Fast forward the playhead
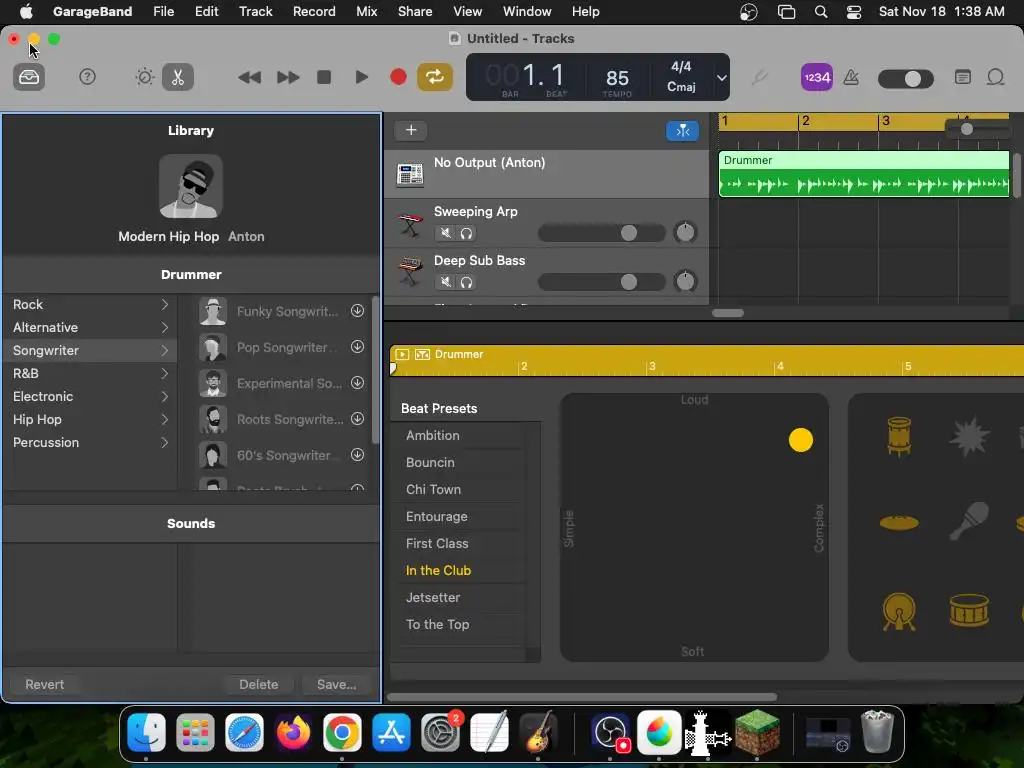Image resolution: width=1024 pixels, height=768 pixels. pyautogui.click(x=287, y=78)
